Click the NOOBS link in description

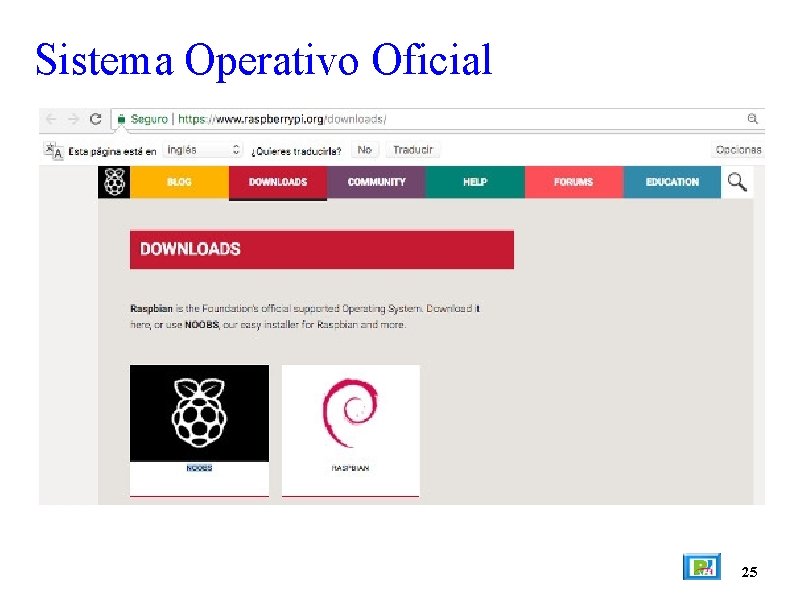202,325
